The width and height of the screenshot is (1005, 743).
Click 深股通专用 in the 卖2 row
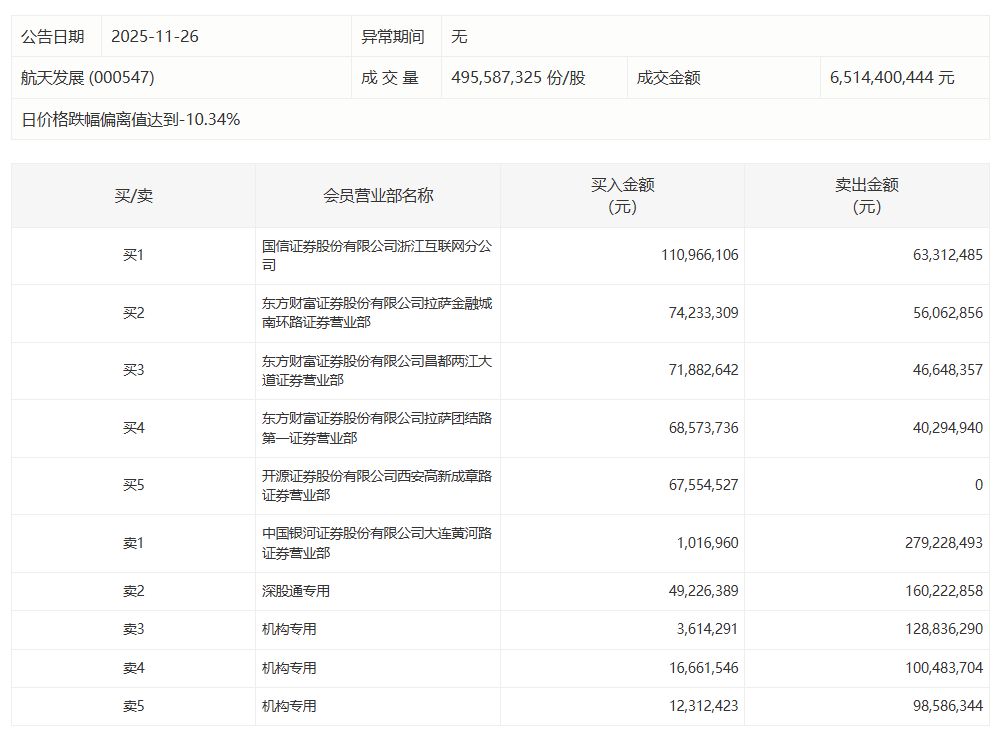[296, 591]
